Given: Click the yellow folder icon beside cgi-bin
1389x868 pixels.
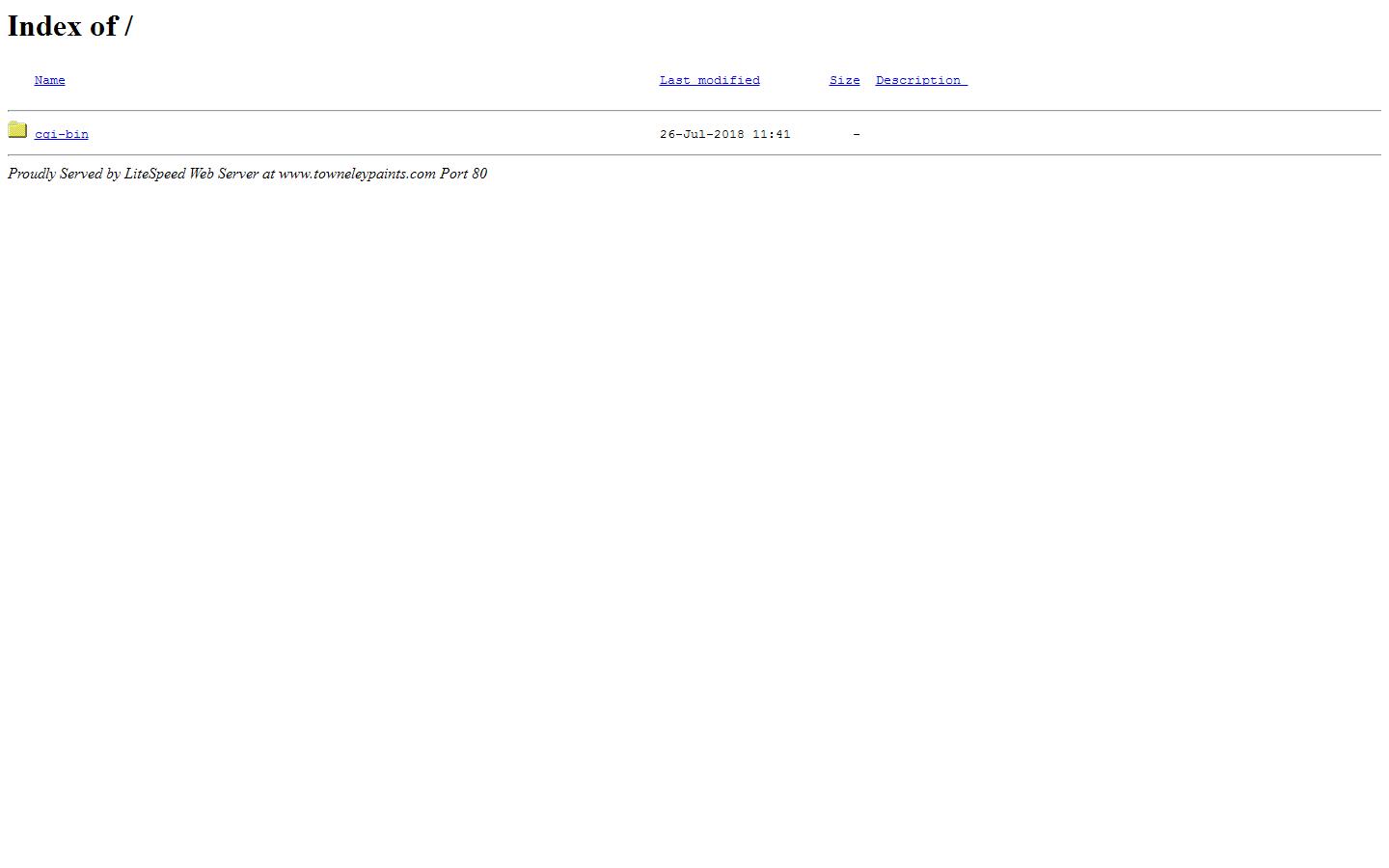Looking at the screenshot, I should 17,129.
